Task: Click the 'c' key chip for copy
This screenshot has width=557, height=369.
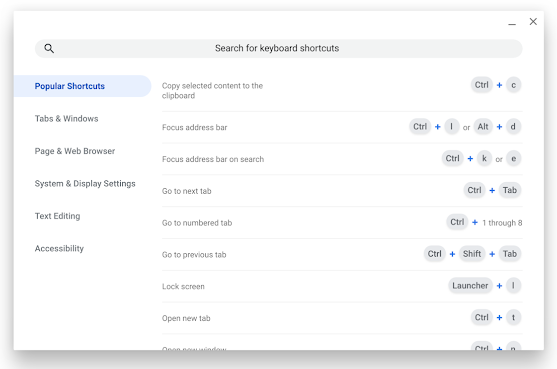Action: click(x=513, y=85)
